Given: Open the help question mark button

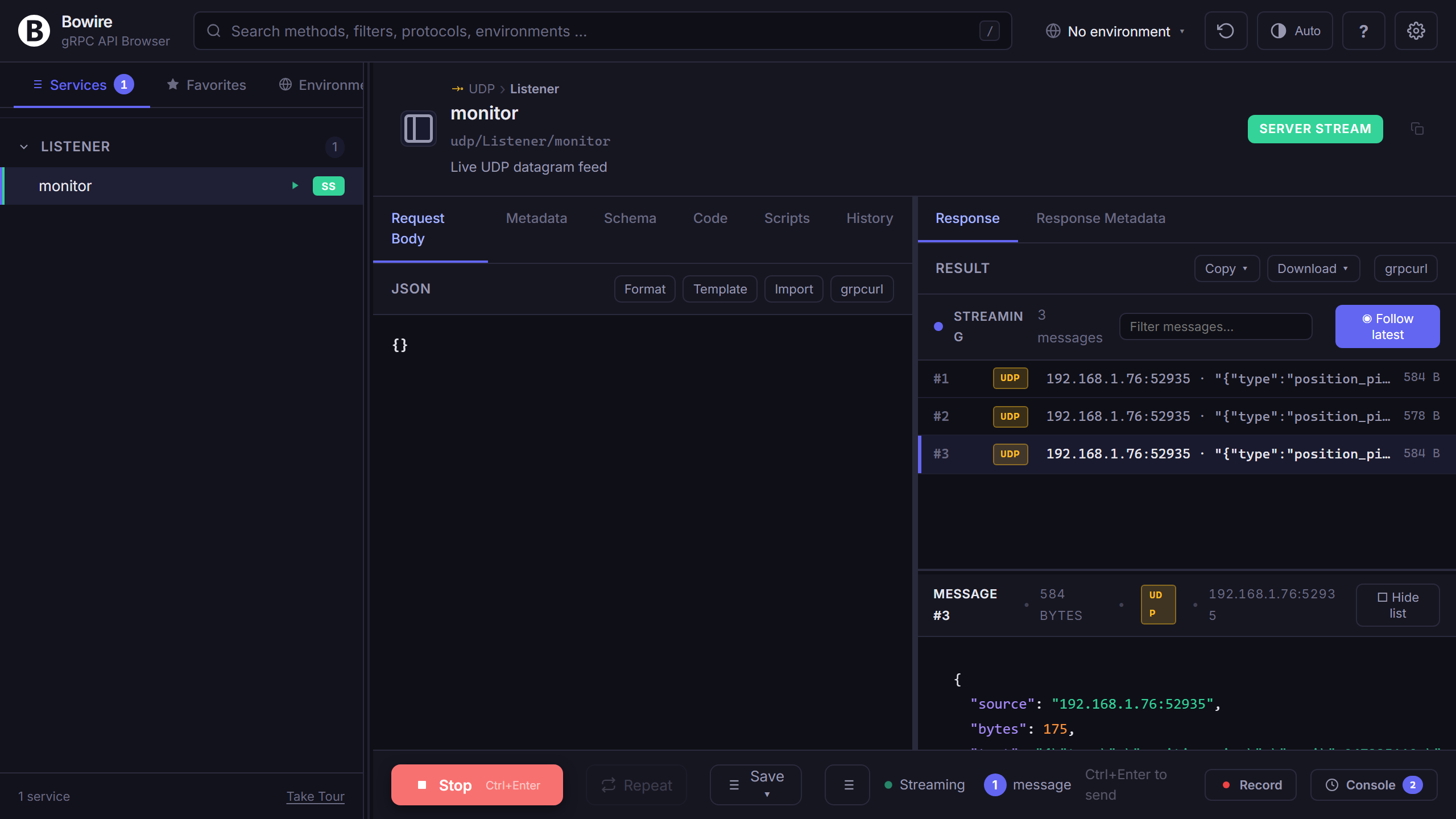Looking at the screenshot, I should [1363, 31].
